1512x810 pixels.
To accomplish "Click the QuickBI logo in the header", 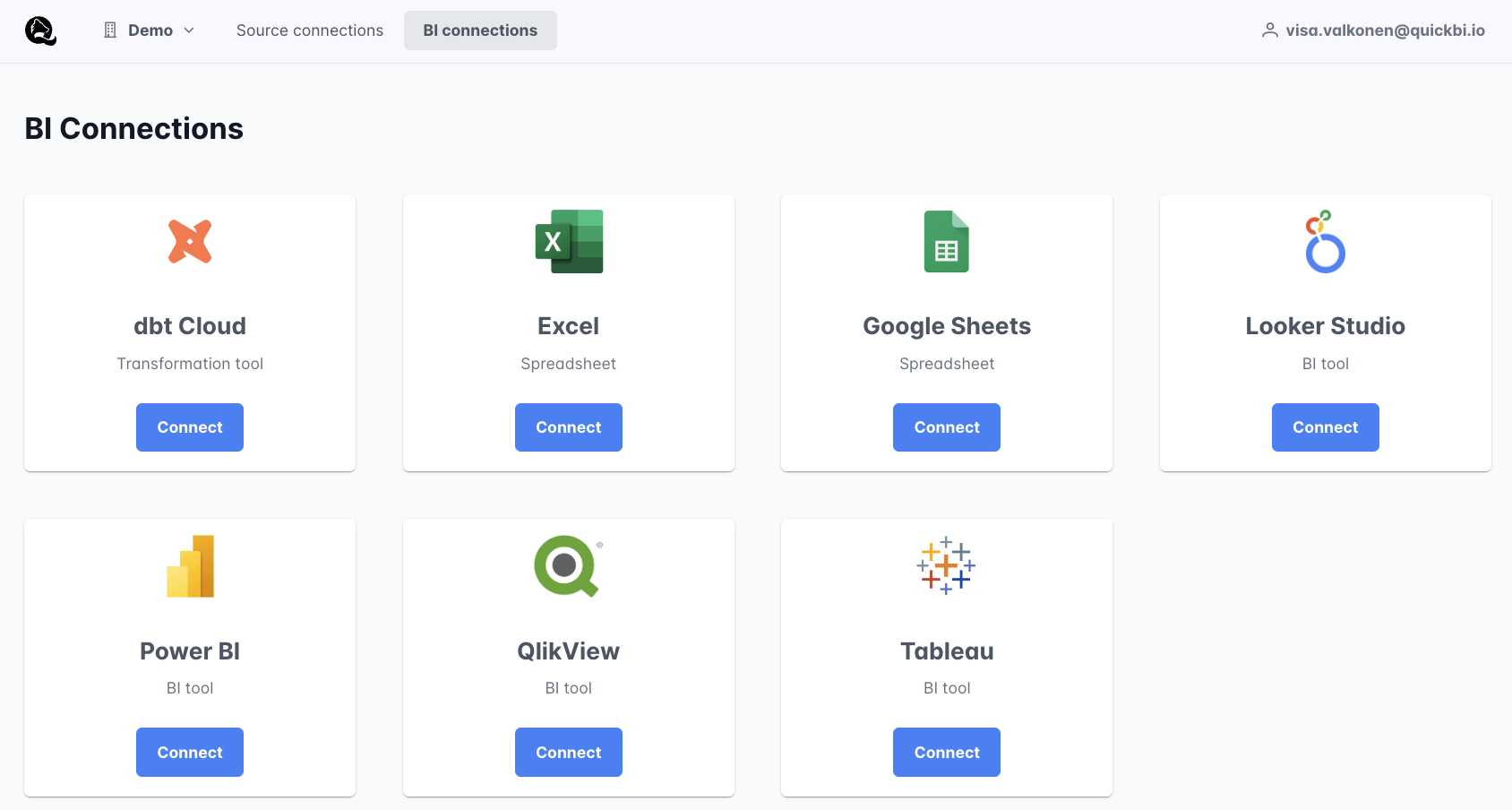I will pos(40,30).
